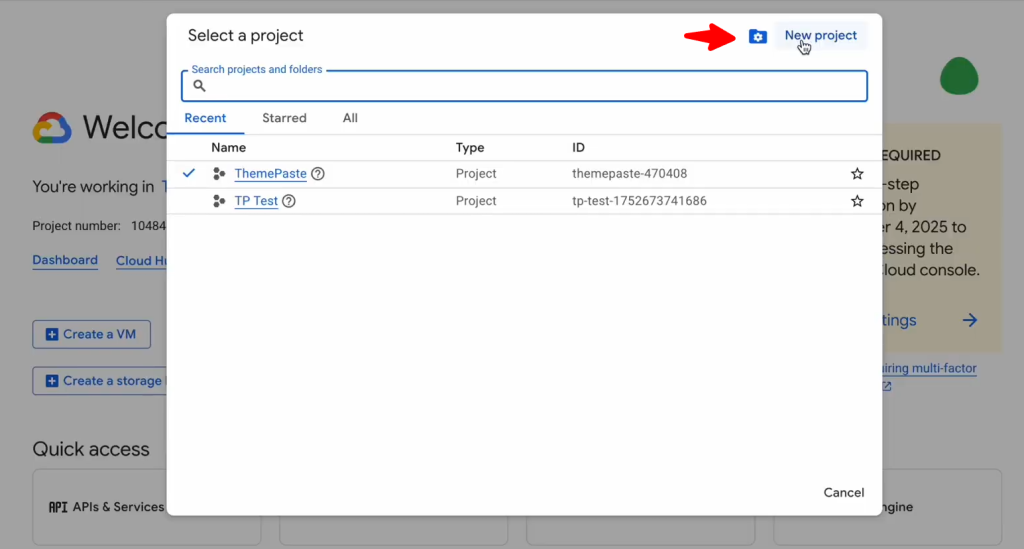Screen dimensions: 1024x549
Task: Click the manage resources folder gear icon
Action: [757, 37]
